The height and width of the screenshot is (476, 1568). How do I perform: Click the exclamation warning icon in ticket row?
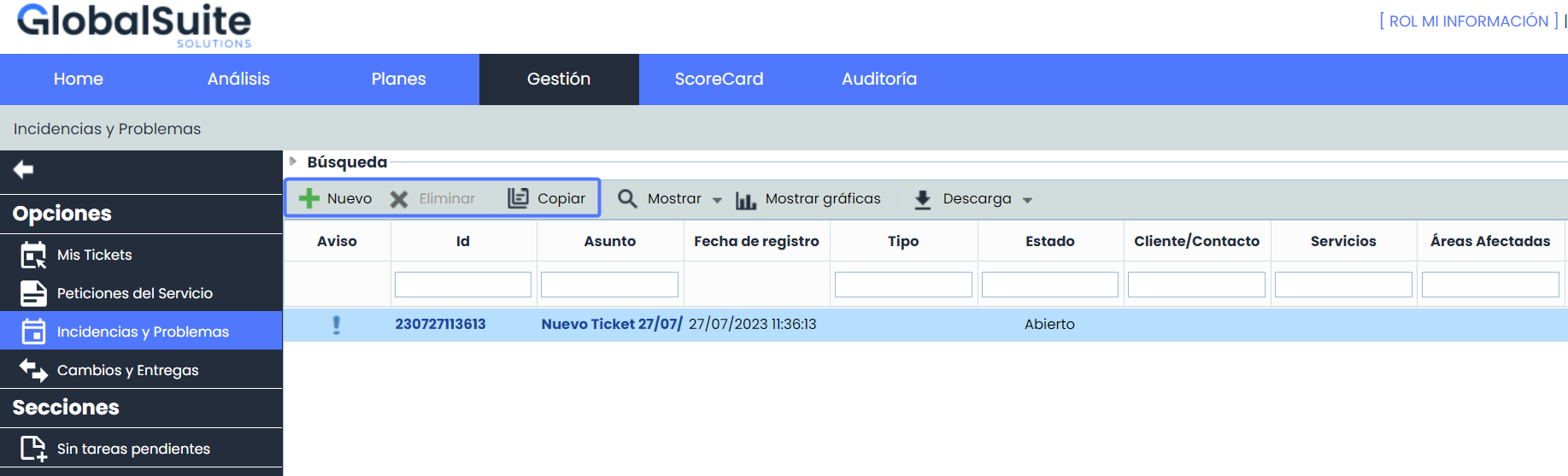337,325
